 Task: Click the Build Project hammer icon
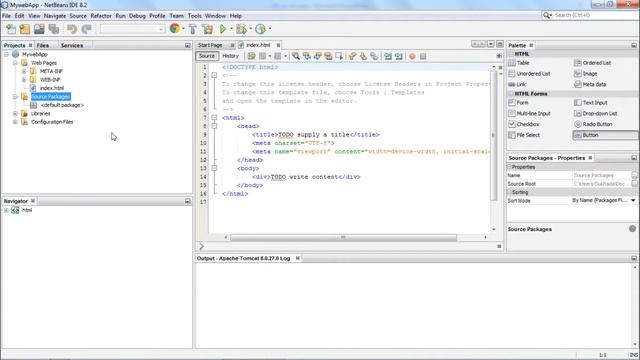[193, 29]
